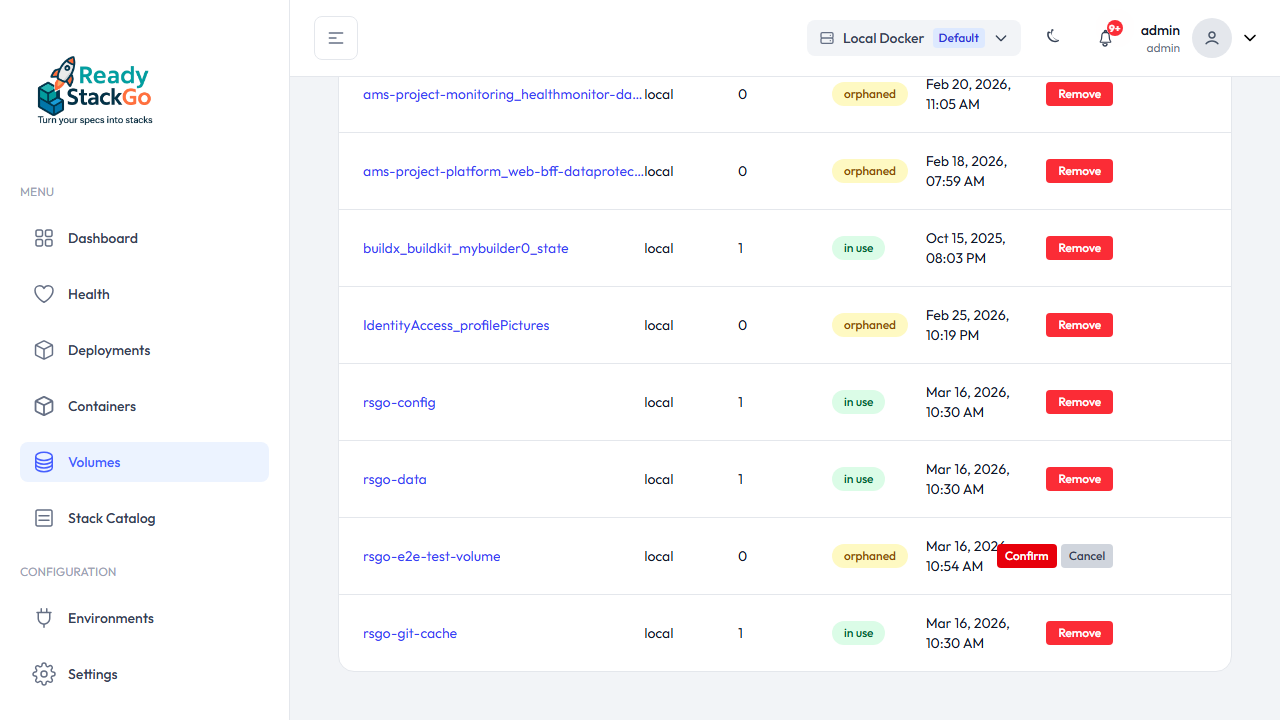Collapse the sidebar with the hamburger button
Image resolution: width=1280 pixels, height=720 pixels.
point(335,37)
